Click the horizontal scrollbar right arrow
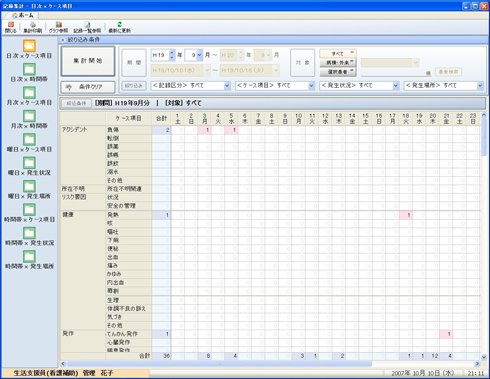Screen dimensions: 490x379 pos(477,364)
